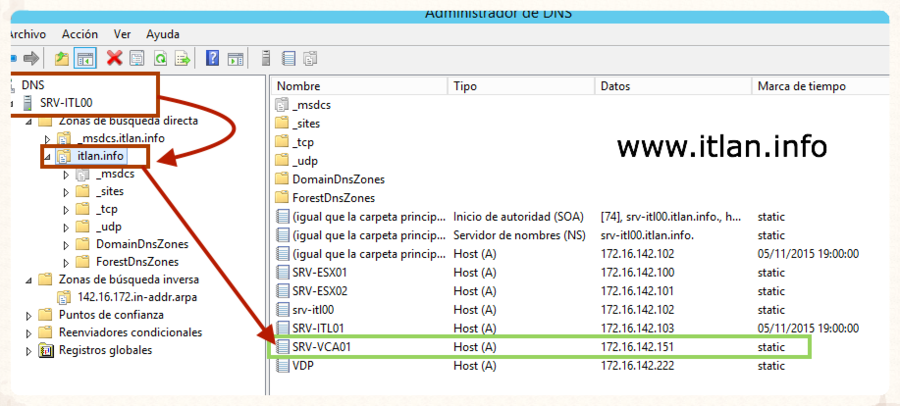Click the Up one level folder icon
The height and width of the screenshot is (406, 900).
click(62, 58)
